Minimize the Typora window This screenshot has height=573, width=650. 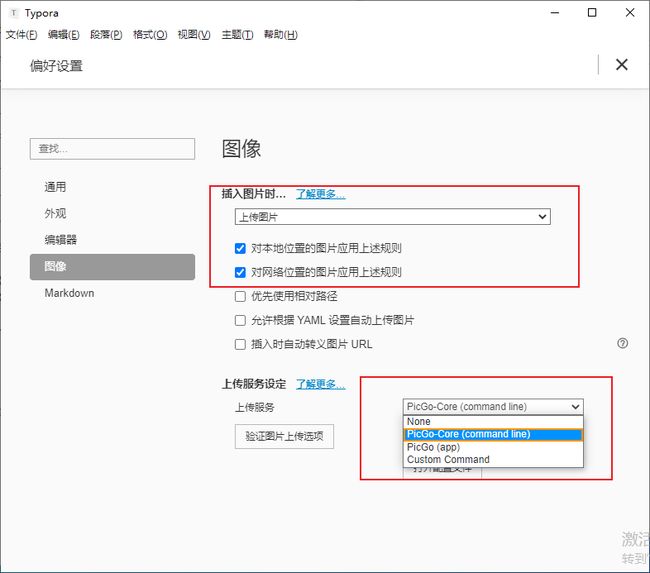click(555, 13)
